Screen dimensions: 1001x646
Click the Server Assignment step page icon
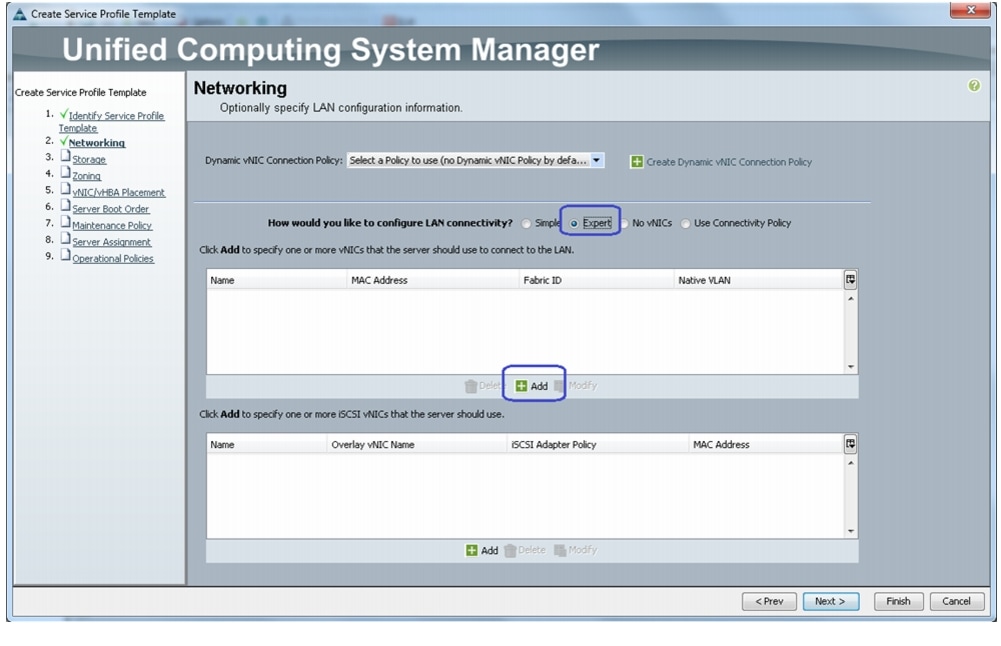pyautogui.click(x=65, y=239)
